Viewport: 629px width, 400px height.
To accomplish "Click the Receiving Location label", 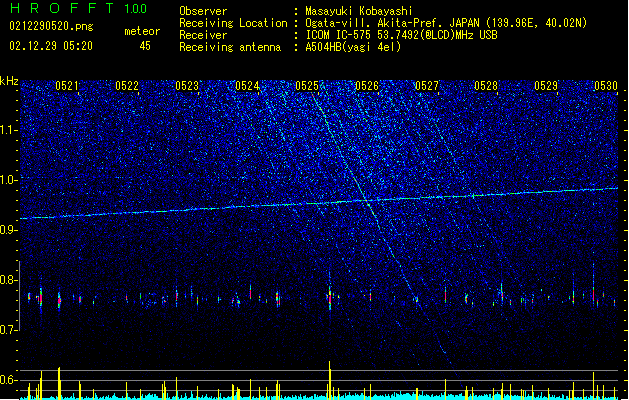I will (233, 23).
